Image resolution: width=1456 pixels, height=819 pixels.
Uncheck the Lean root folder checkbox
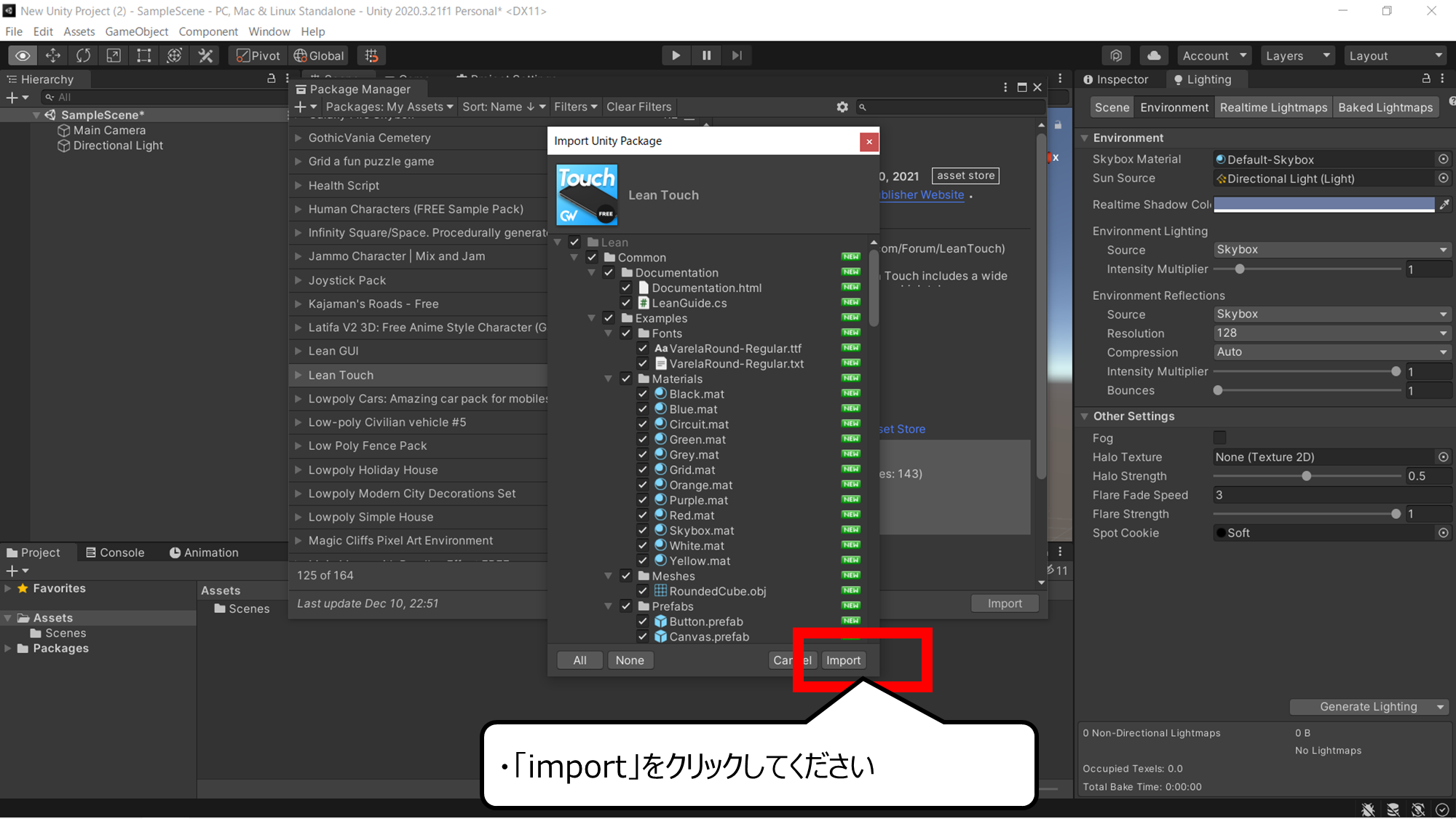[x=574, y=242]
